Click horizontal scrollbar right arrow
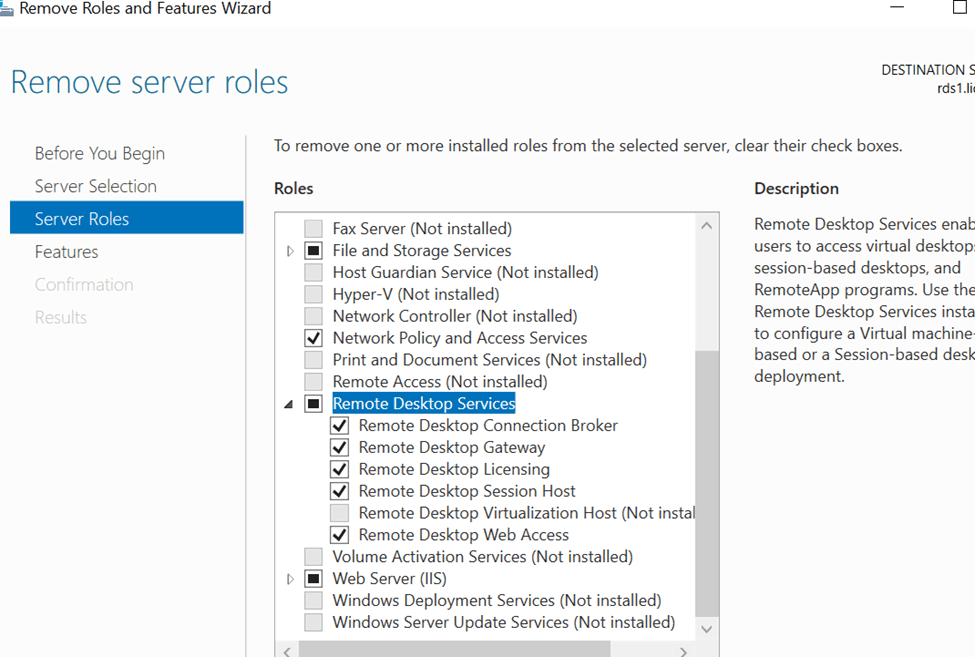The image size is (975, 657). pyautogui.click(x=683, y=651)
